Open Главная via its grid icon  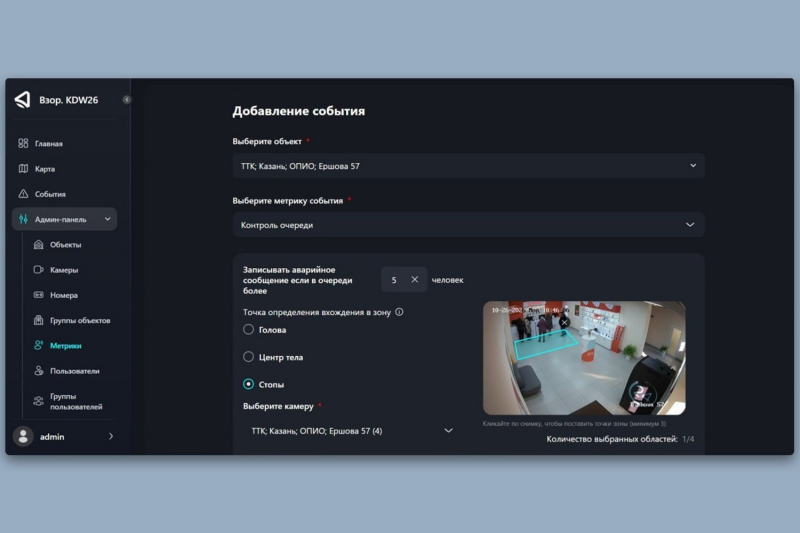coord(23,143)
